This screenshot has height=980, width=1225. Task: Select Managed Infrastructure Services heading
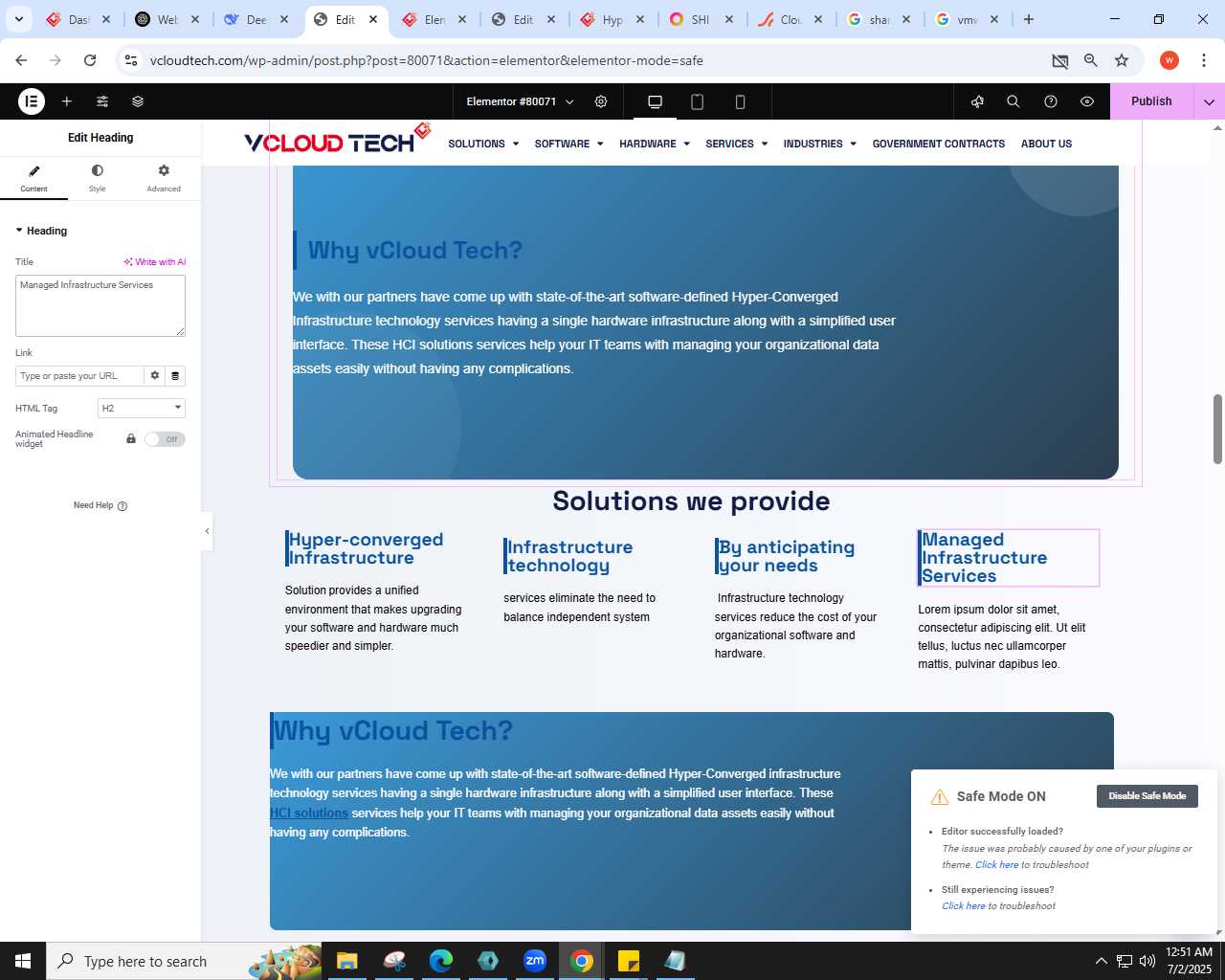tap(1008, 558)
